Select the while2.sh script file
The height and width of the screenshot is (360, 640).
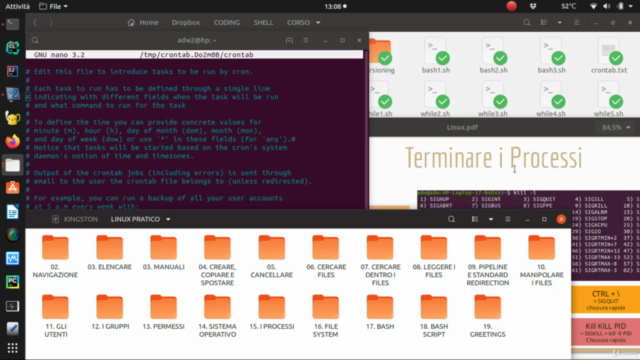436,99
